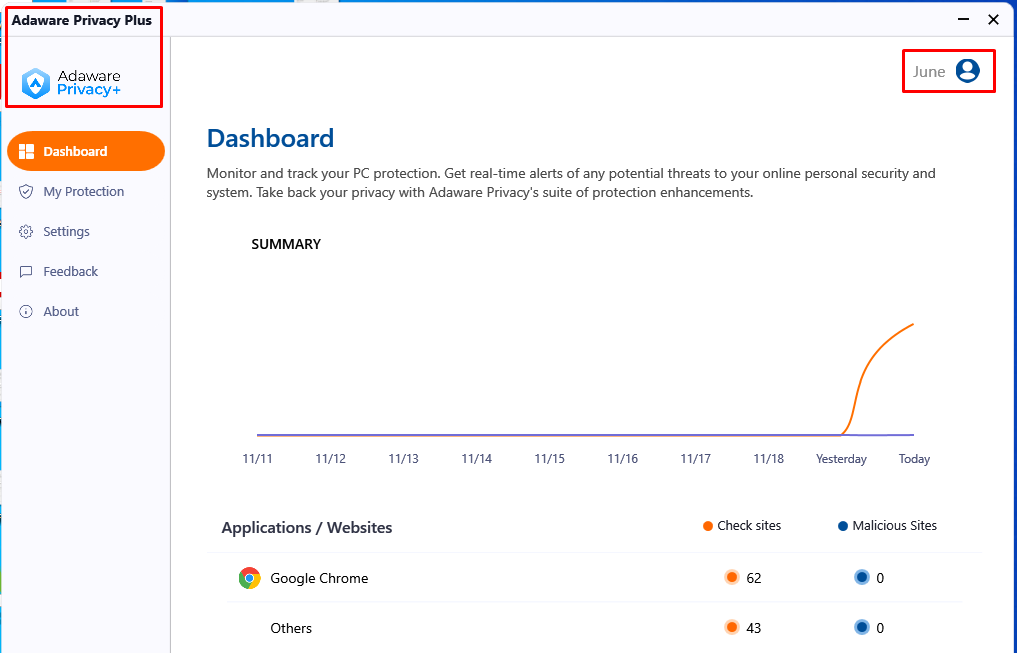Click the My Protection shield icon
The image size is (1017, 653).
click(26, 192)
